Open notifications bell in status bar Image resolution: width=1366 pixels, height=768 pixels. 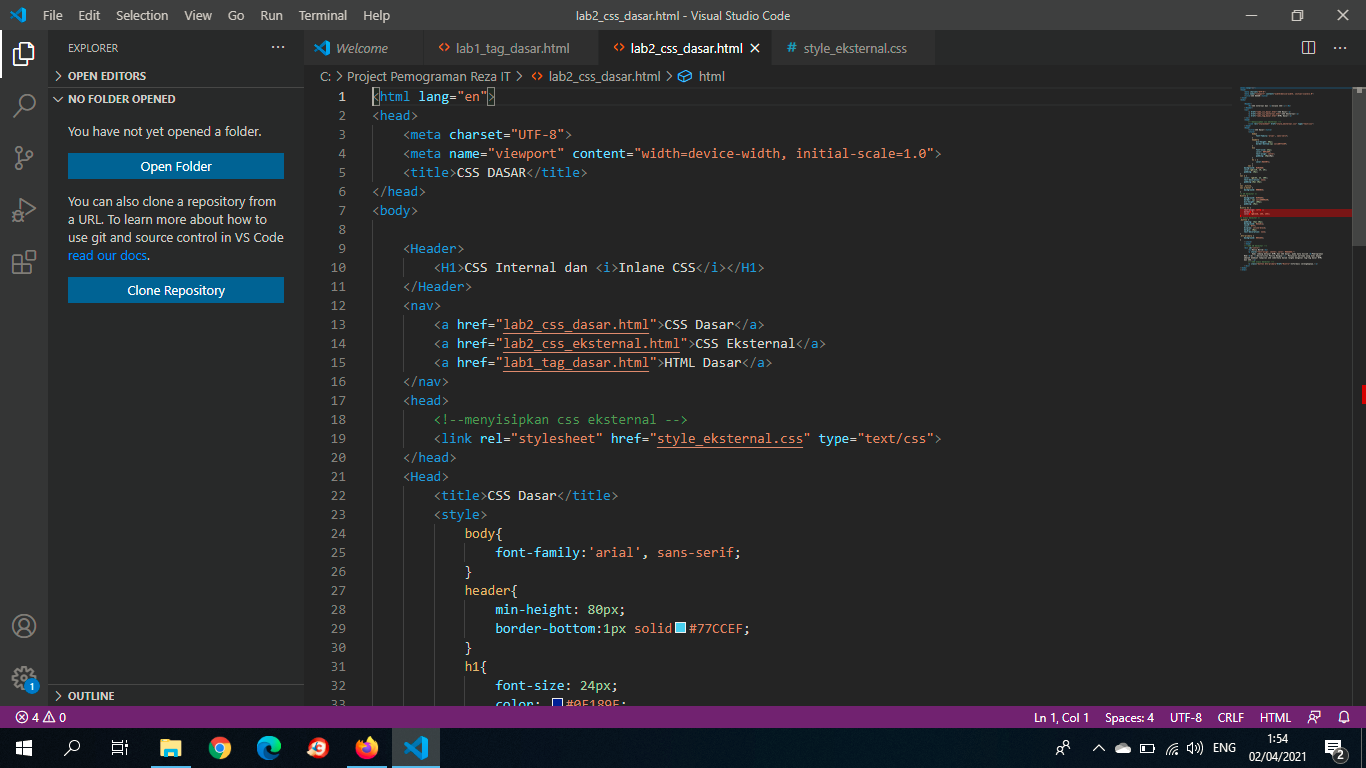pyautogui.click(x=1344, y=717)
